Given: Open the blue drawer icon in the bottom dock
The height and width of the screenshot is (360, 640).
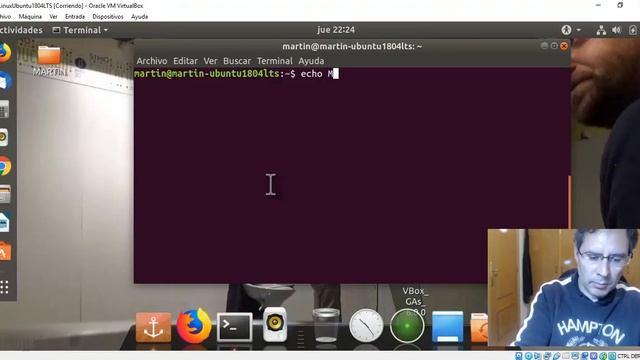Looking at the screenshot, I should point(448,327).
